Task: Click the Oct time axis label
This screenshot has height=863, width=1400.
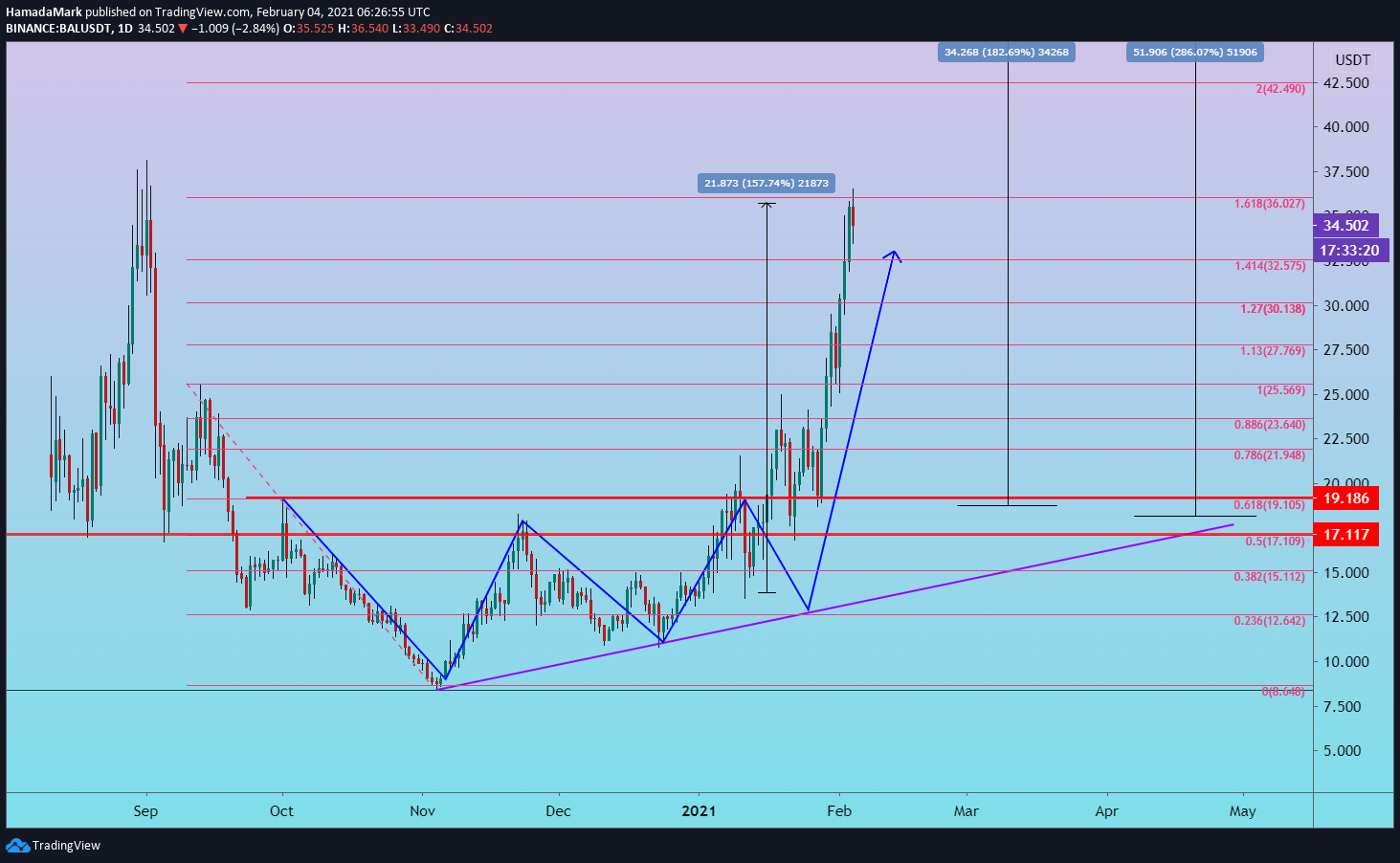Action: coord(281,811)
